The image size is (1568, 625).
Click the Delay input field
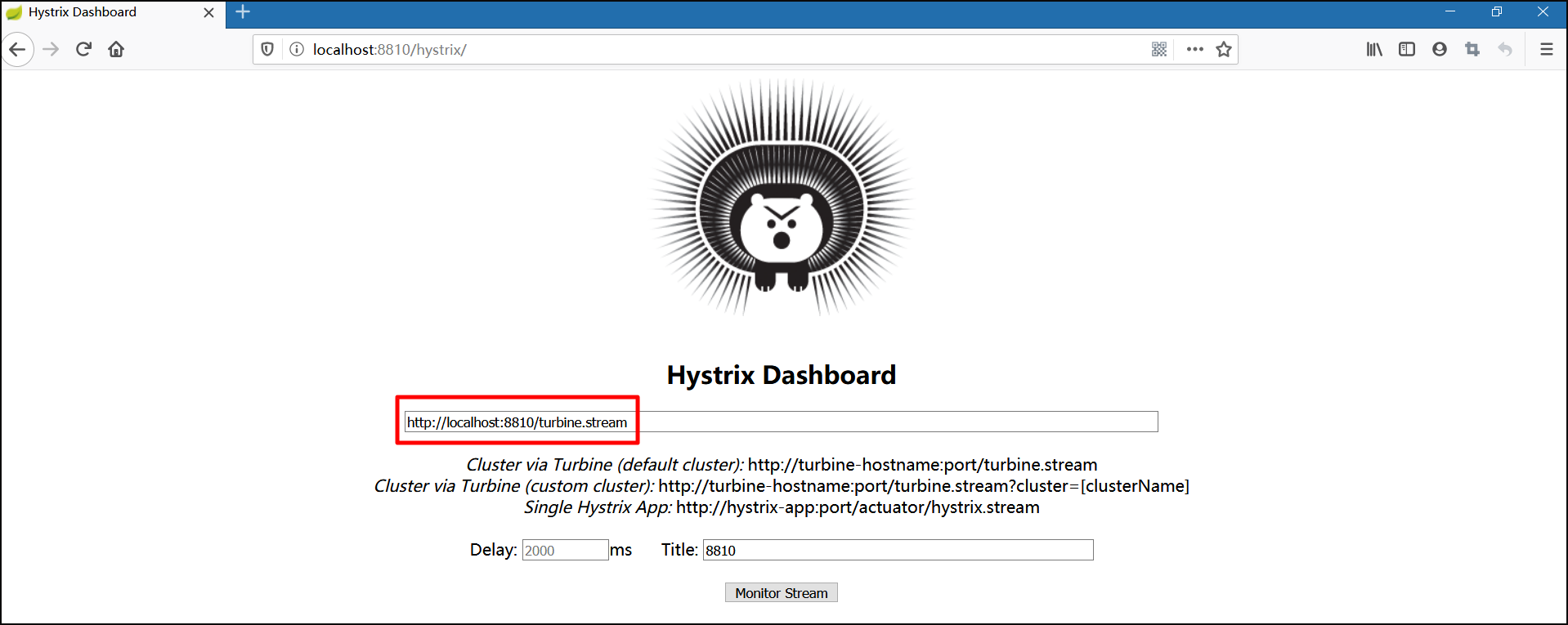click(x=565, y=550)
